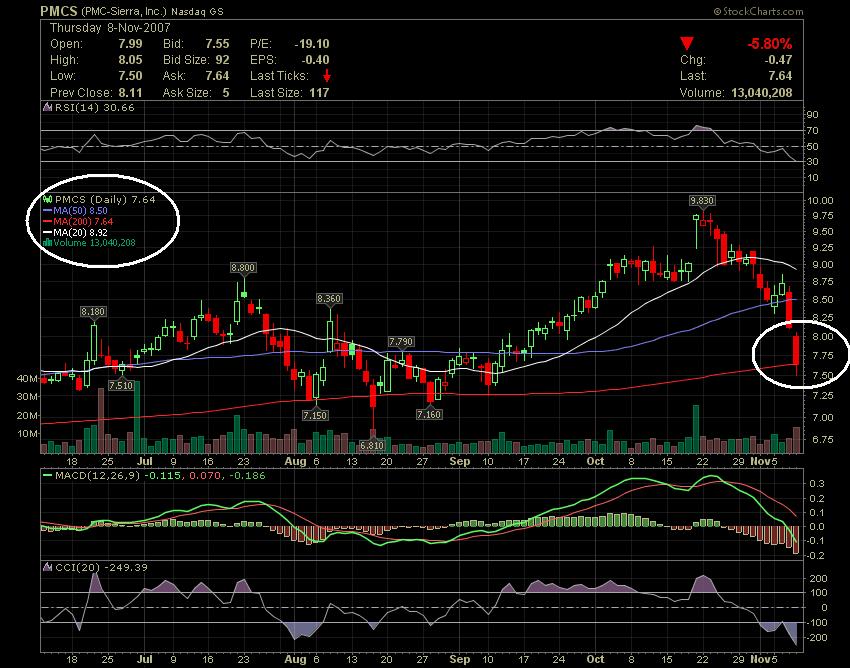Click the Prev Close value 8.11

[x=130, y=93]
